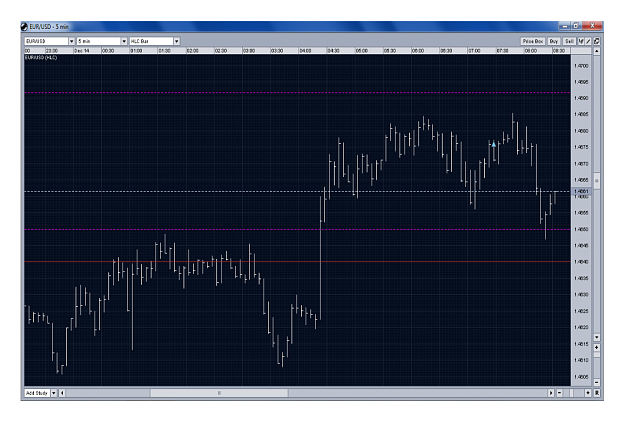Click the detach chart window icon
The height and width of the screenshot is (442, 625).
[597, 41]
